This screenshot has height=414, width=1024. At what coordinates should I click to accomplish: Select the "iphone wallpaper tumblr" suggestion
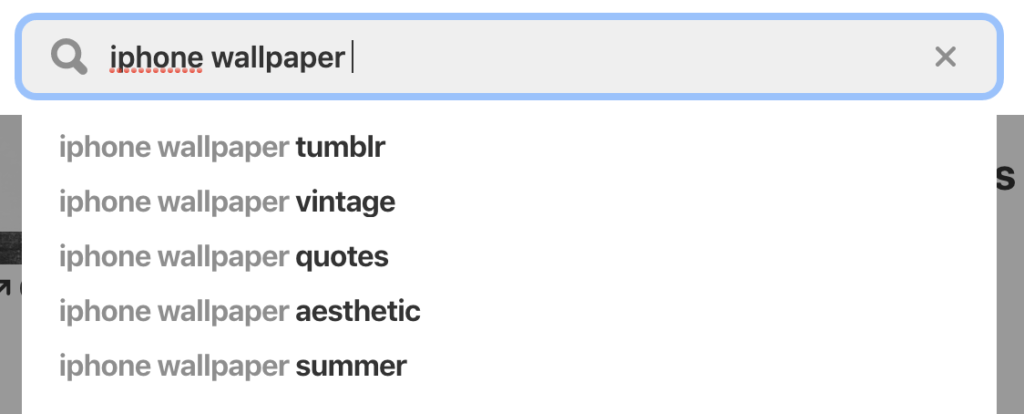(222, 148)
